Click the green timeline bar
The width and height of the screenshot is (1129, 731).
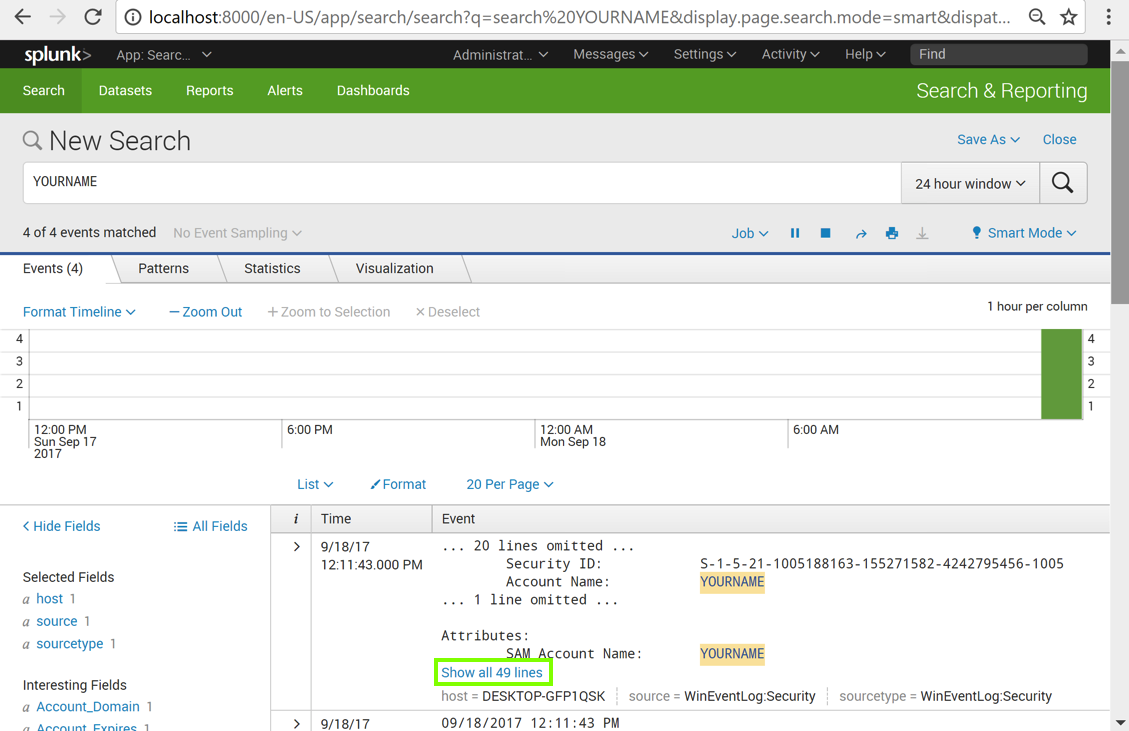pos(1061,374)
